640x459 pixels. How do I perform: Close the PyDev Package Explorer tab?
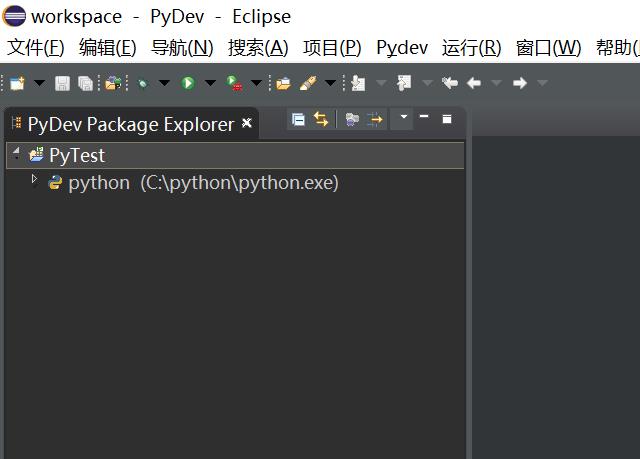point(247,123)
